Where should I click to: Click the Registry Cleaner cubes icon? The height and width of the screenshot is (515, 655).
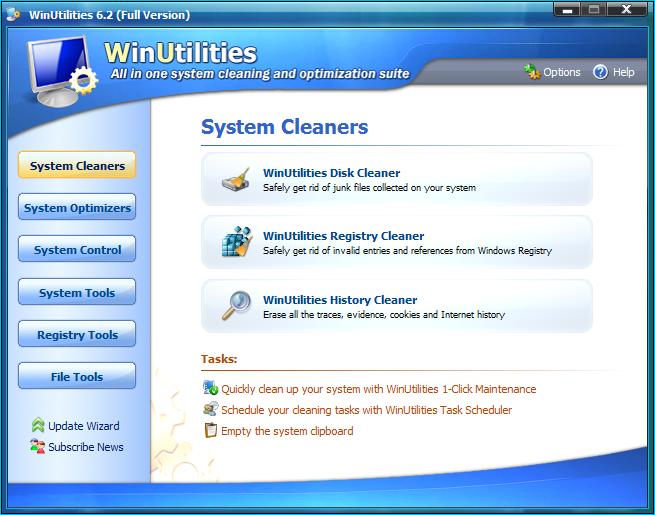[237, 243]
